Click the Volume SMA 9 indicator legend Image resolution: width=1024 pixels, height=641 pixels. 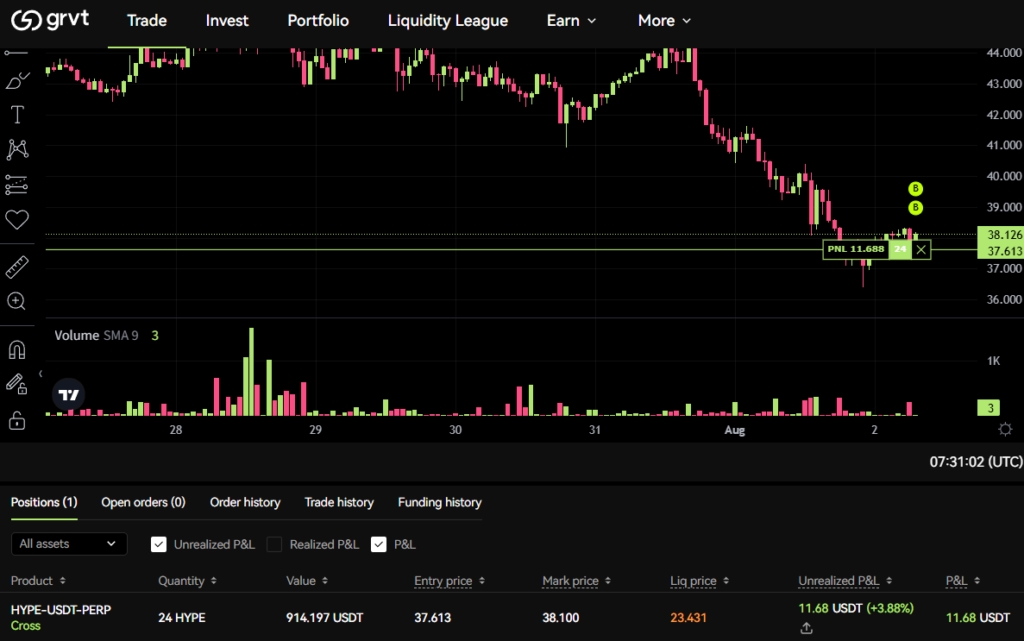tap(106, 336)
